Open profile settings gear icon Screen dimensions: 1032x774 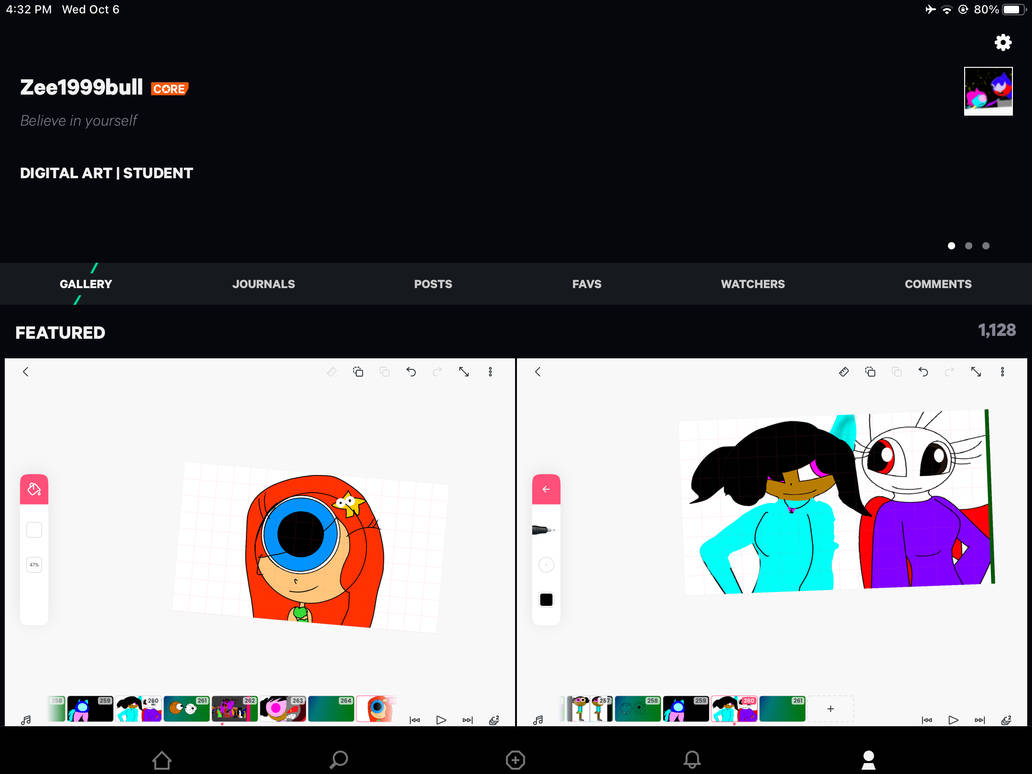click(x=1002, y=43)
